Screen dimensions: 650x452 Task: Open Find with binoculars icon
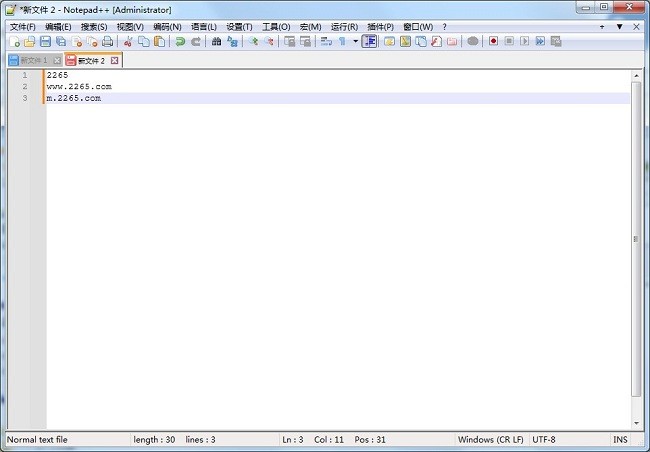(x=216, y=41)
